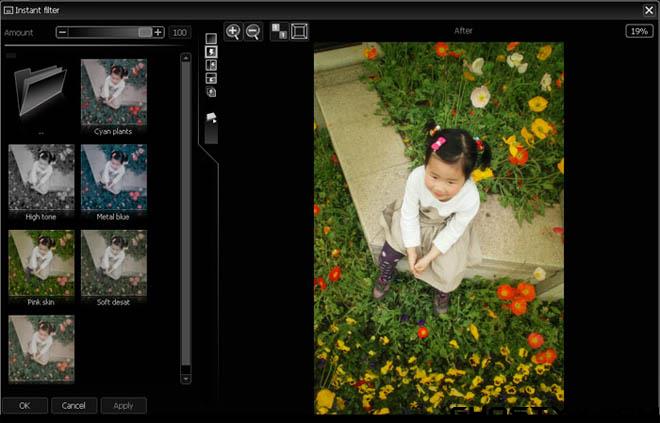The height and width of the screenshot is (423, 660).
Task: Click the Amount slider handle
Action: (x=145, y=32)
